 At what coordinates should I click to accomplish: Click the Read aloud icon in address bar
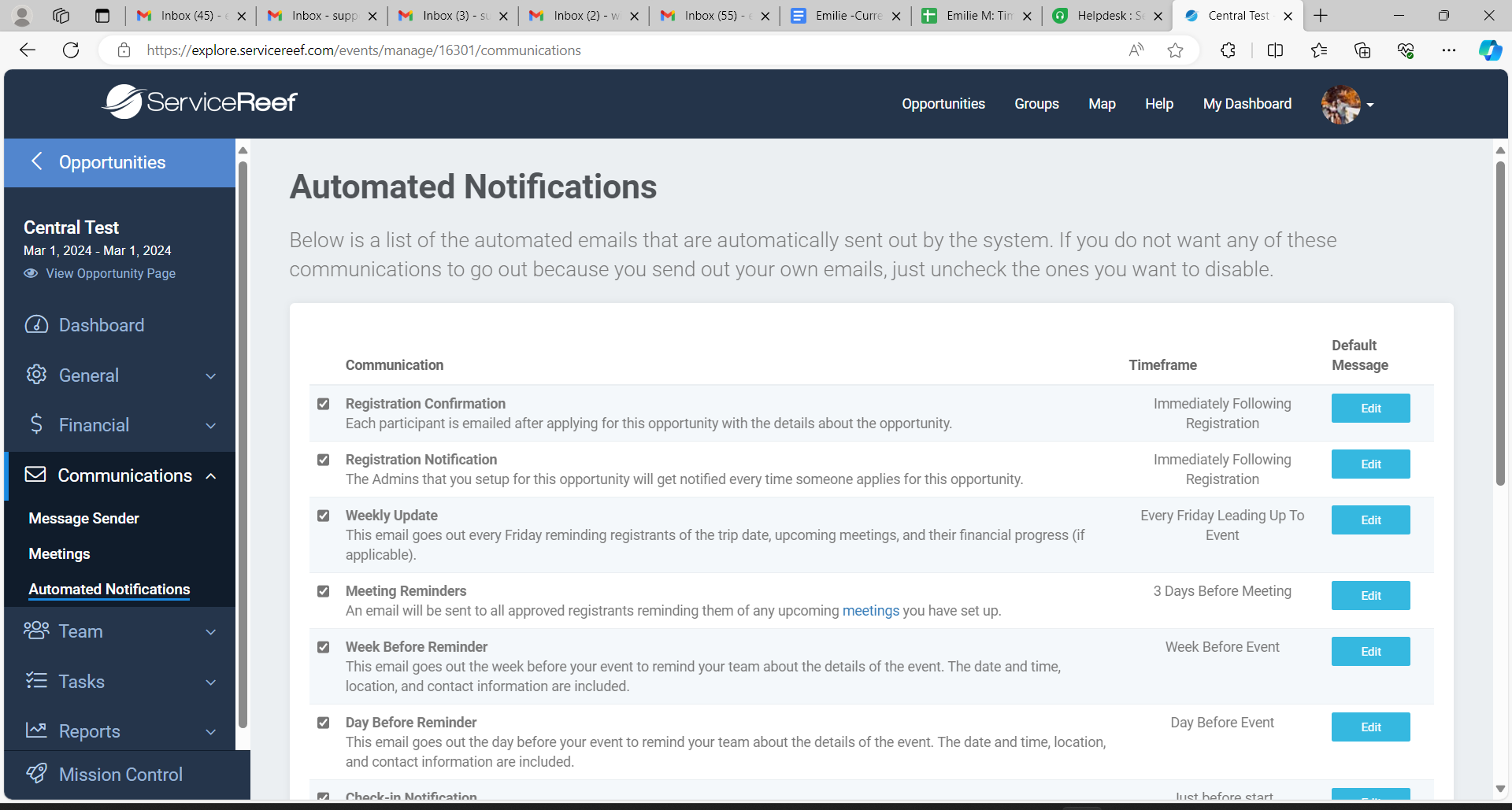pyautogui.click(x=1136, y=50)
